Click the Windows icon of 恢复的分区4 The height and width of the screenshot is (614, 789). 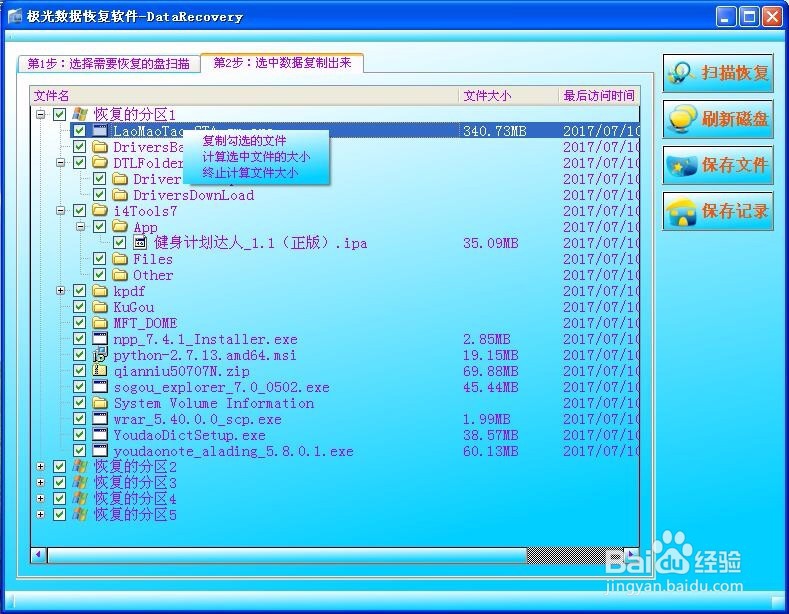(80, 499)
